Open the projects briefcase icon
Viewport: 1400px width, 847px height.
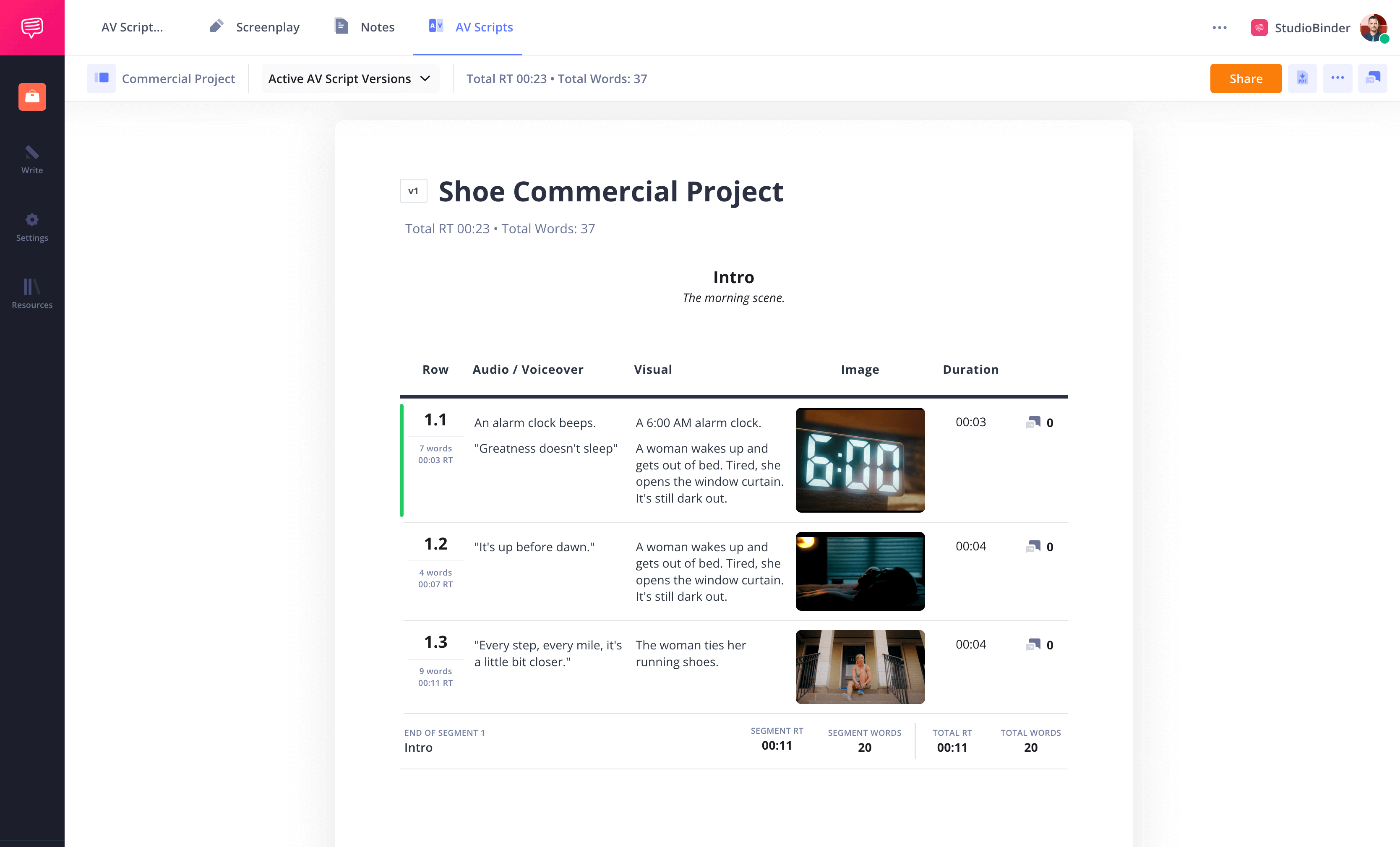pos(32,96)
